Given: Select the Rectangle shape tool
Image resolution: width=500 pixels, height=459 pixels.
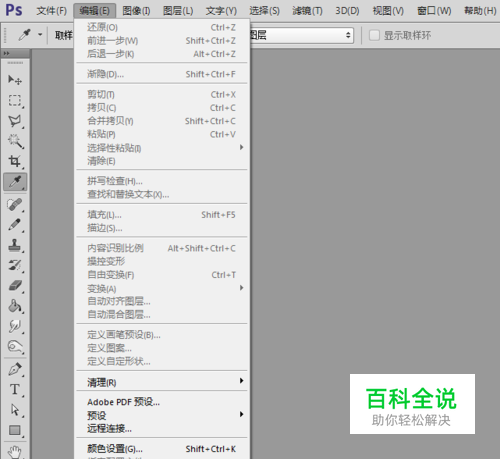Looking at the screenshot, I should [x=15, y=430].
